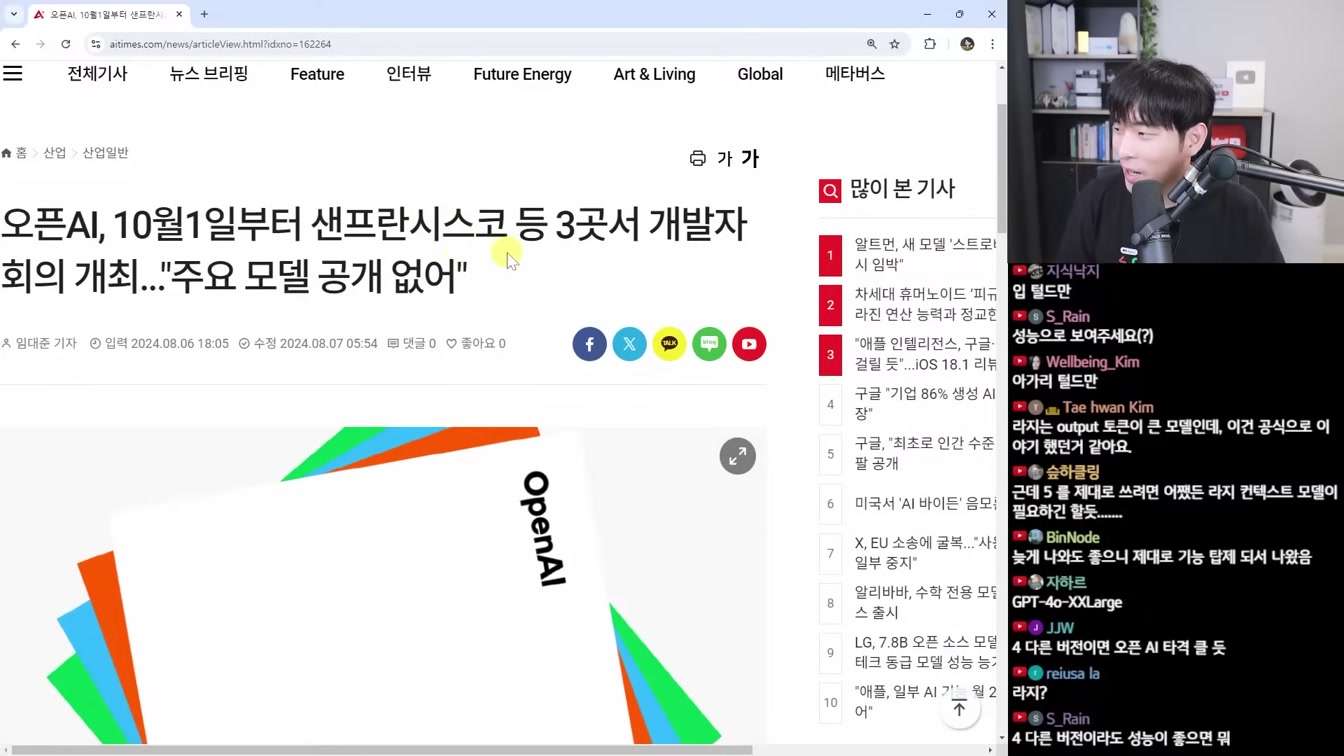The image size is (1344, 756).
Task: Click chat message GPT-4o-XXLarge
Action: (1067, 603)
